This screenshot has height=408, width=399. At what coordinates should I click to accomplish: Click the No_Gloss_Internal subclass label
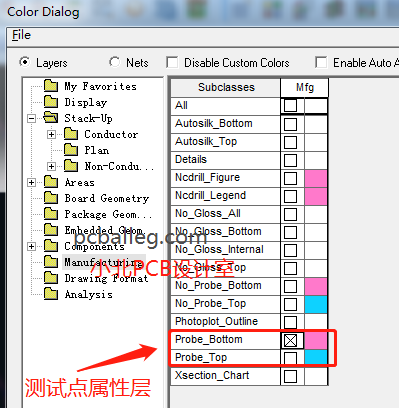coord(219,249)
